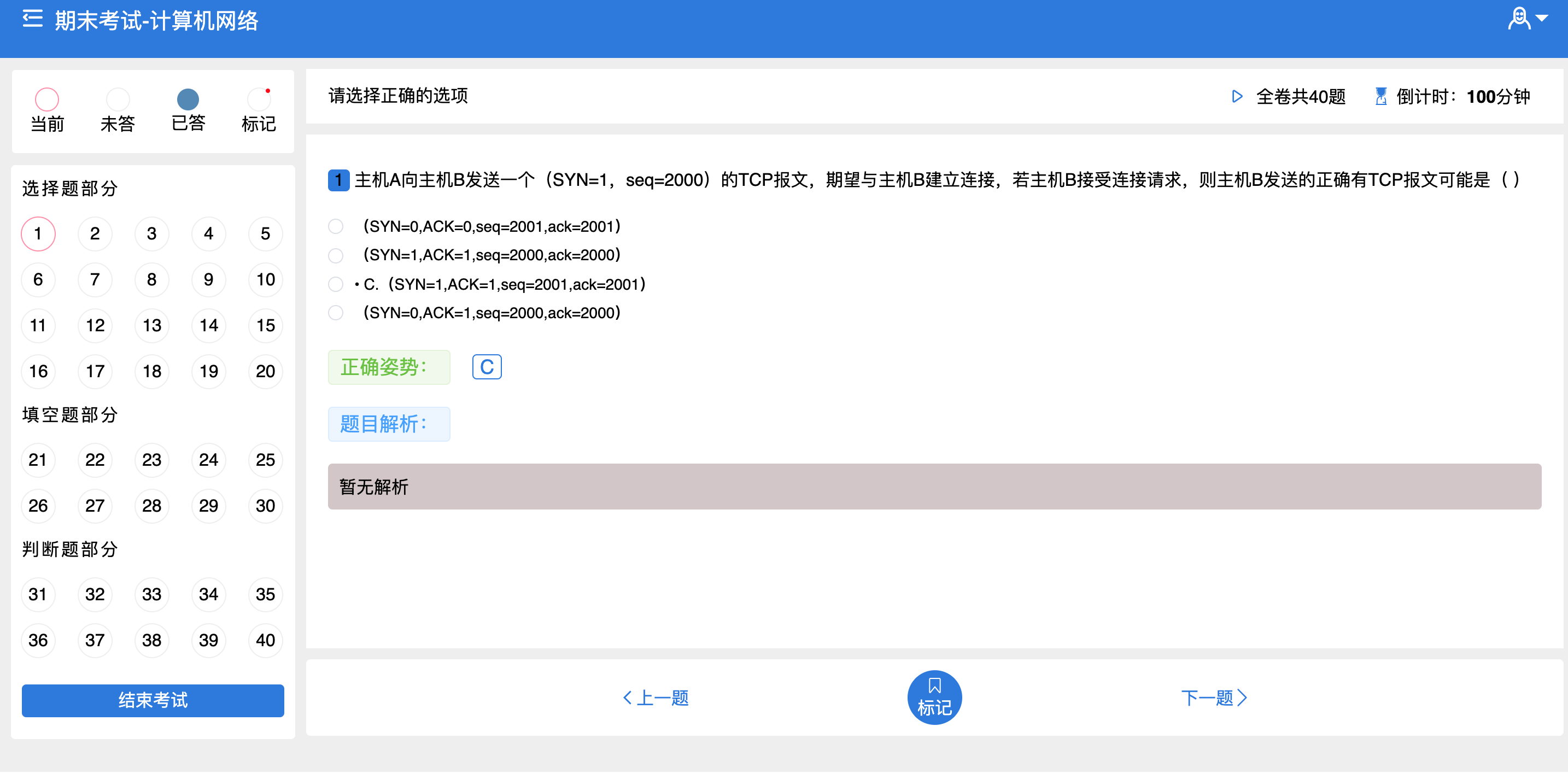
Task: Jump to question 5
Action: (265, 234)
